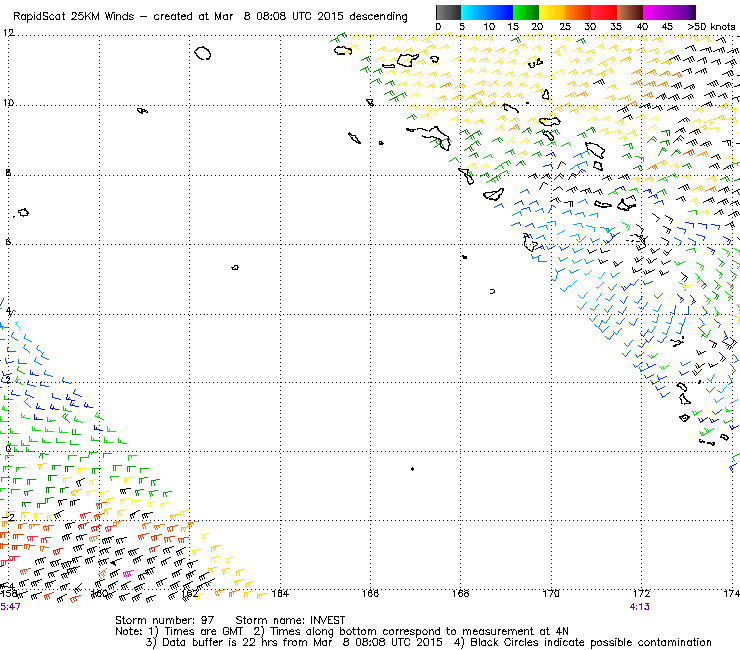Click the 'Storm number: 97' text
Screen dimensions: 740x650
[165, 620]
